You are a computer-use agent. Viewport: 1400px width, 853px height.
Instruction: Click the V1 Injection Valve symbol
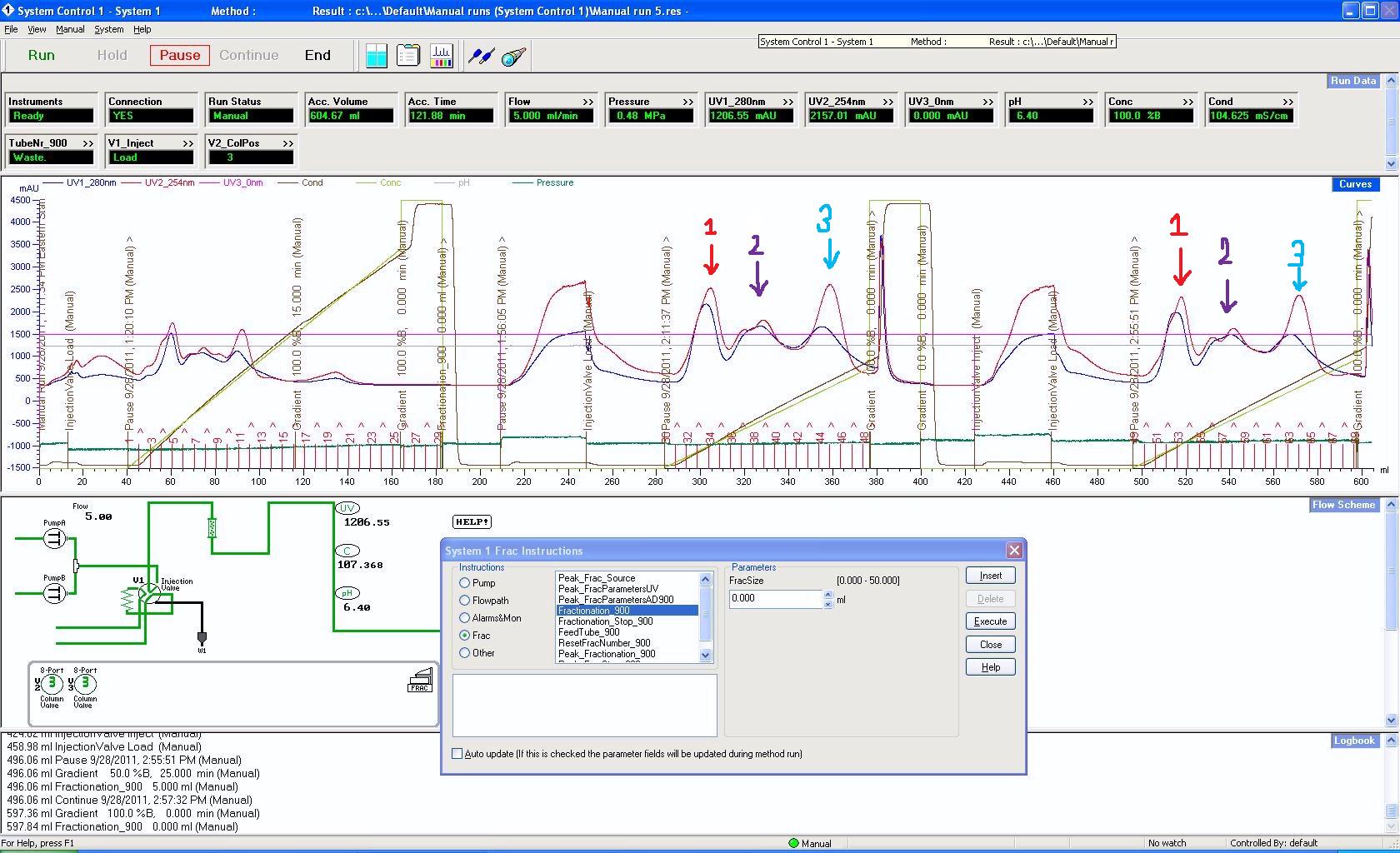click(148, 593)
